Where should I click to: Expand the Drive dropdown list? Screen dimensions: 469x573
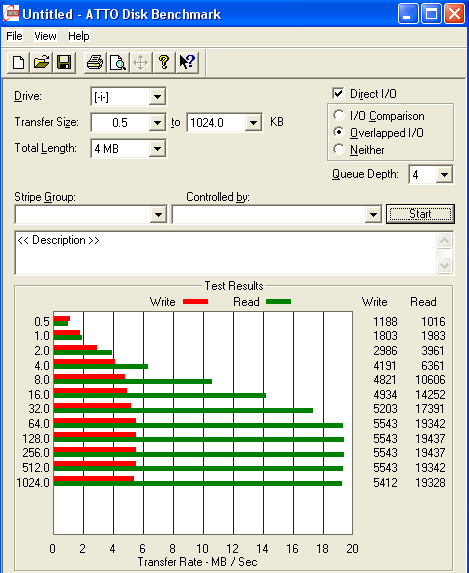pos(158,97)
